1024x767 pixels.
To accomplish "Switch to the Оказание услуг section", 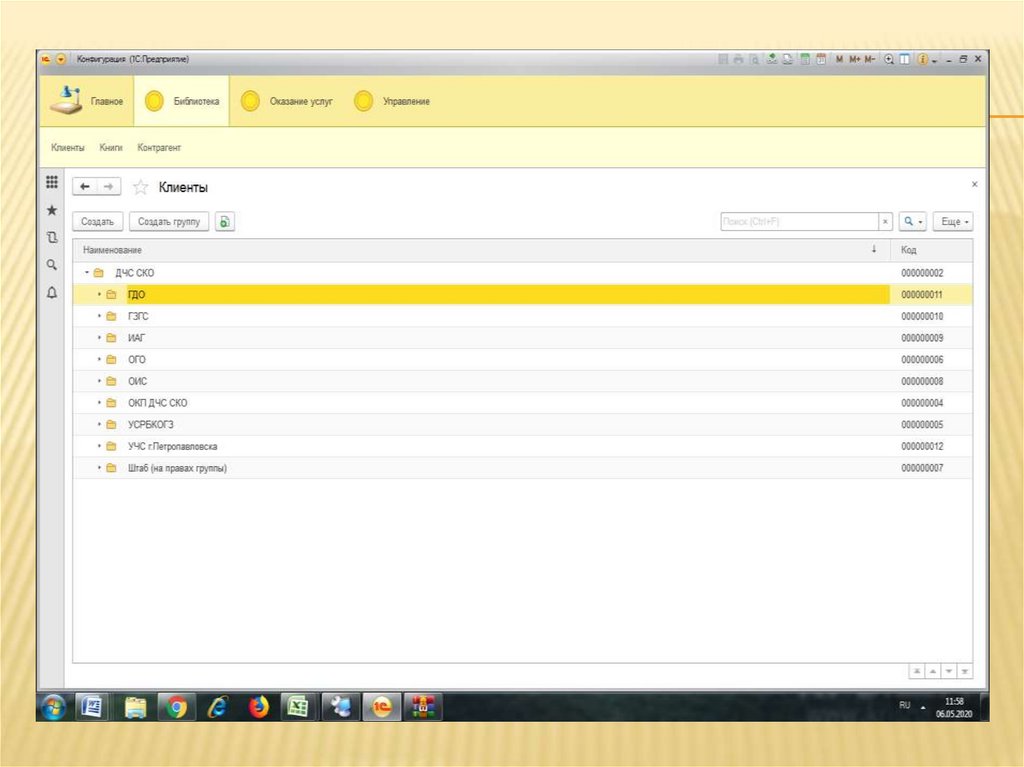I will point(287,101).
